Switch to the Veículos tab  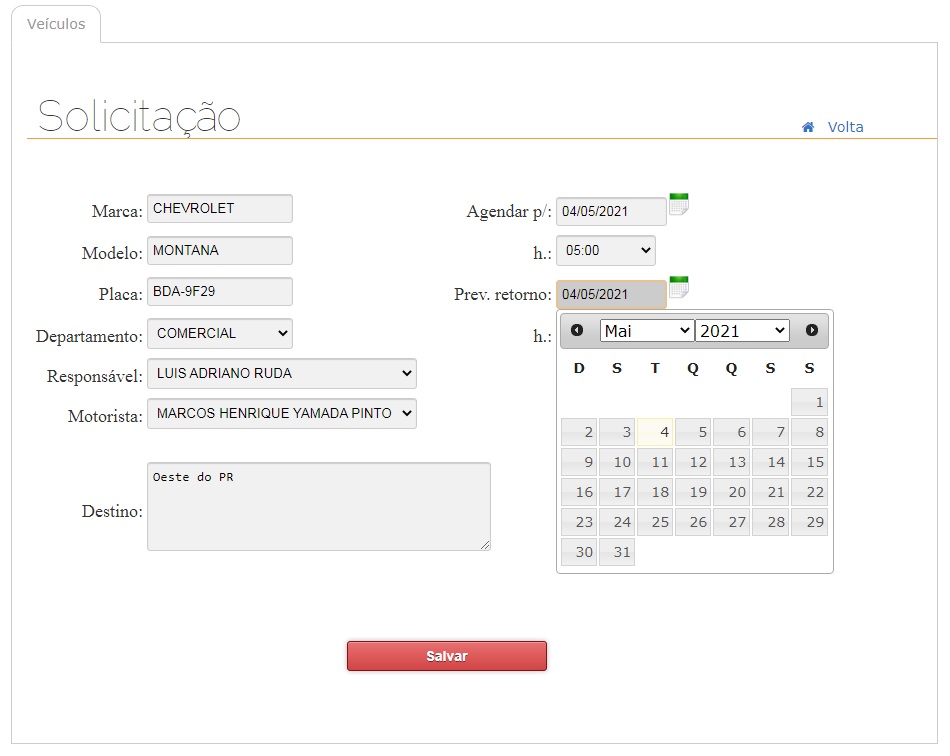(x=56, y=24)
